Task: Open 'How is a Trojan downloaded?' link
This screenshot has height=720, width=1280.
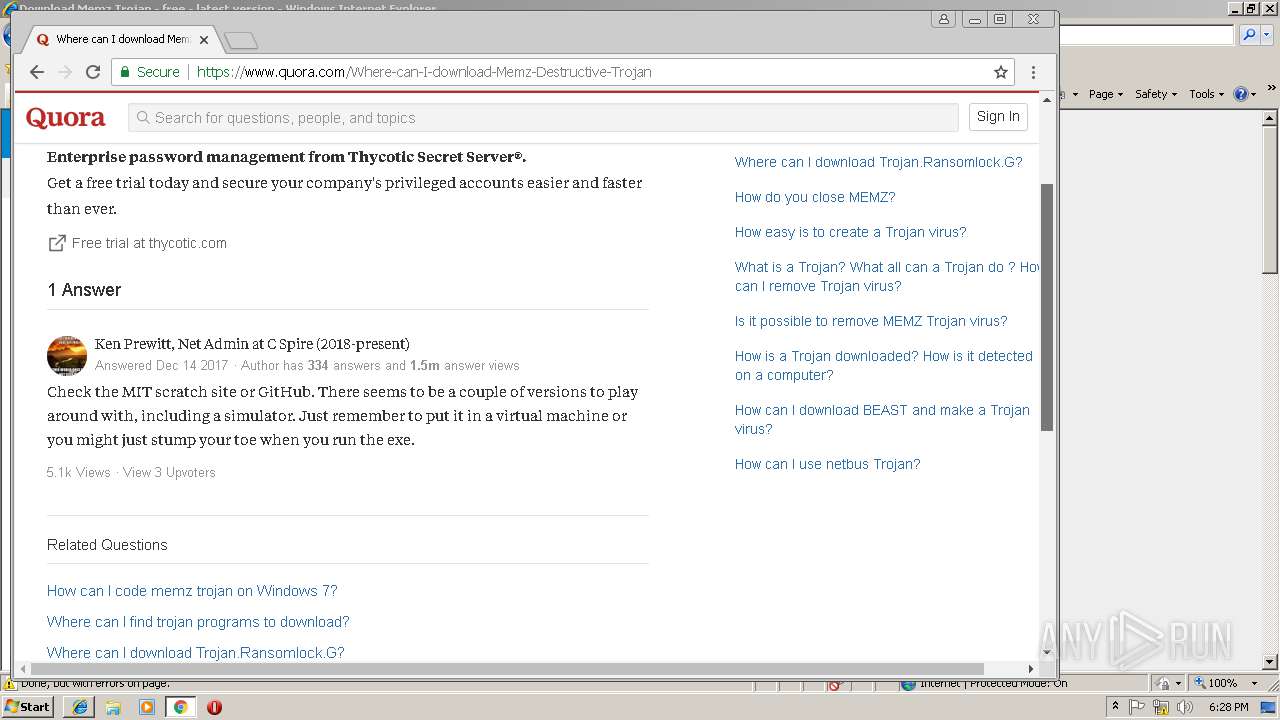Action: click(x=884, y=366)
